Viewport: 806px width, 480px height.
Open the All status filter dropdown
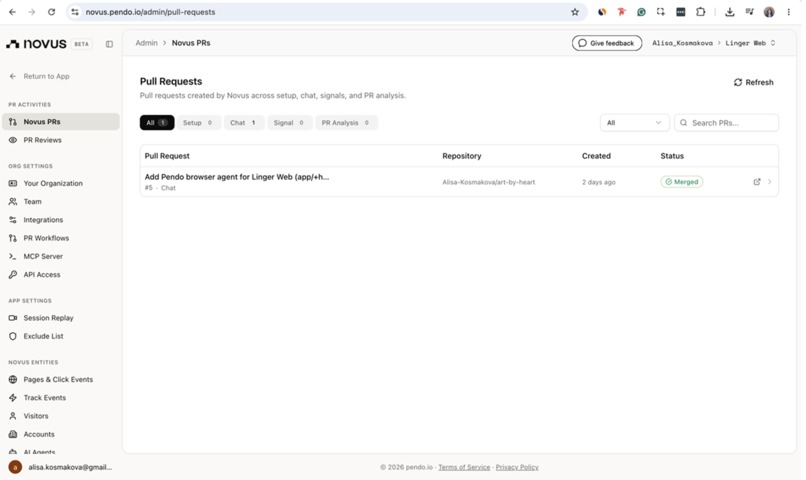tap(634, 123)
